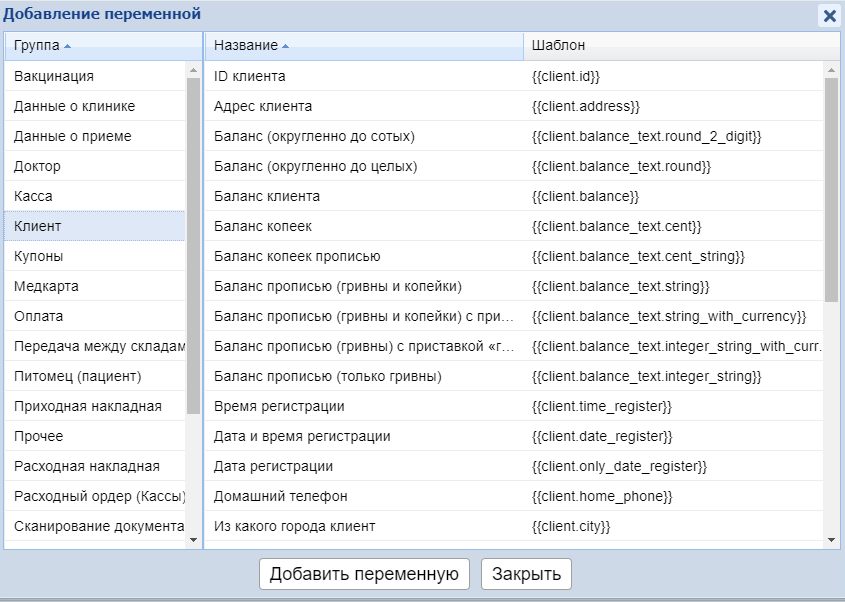Click the {{client.city}} template cell

tap(571, 526)
